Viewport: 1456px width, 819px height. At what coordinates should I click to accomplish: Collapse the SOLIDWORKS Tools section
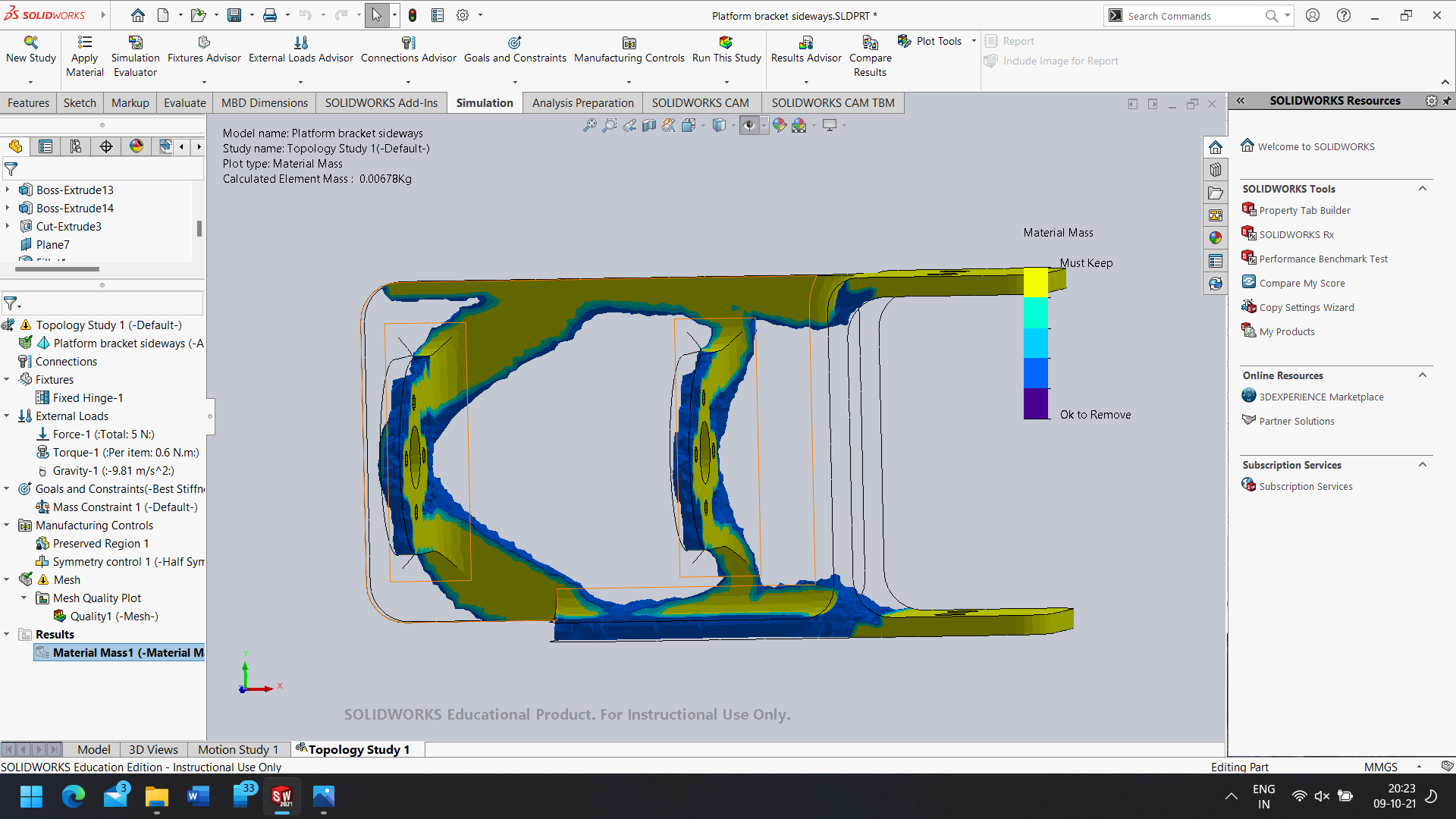[x=1423, y=189]
